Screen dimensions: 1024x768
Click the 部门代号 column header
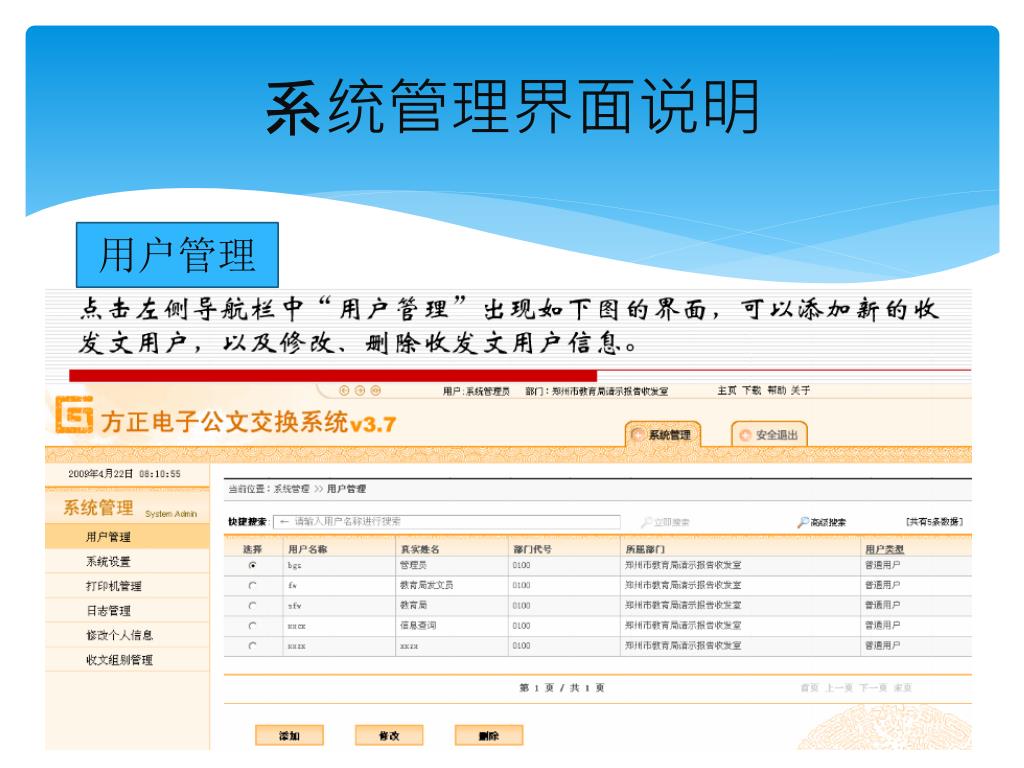pyautogui.click(x=532, y=549)
